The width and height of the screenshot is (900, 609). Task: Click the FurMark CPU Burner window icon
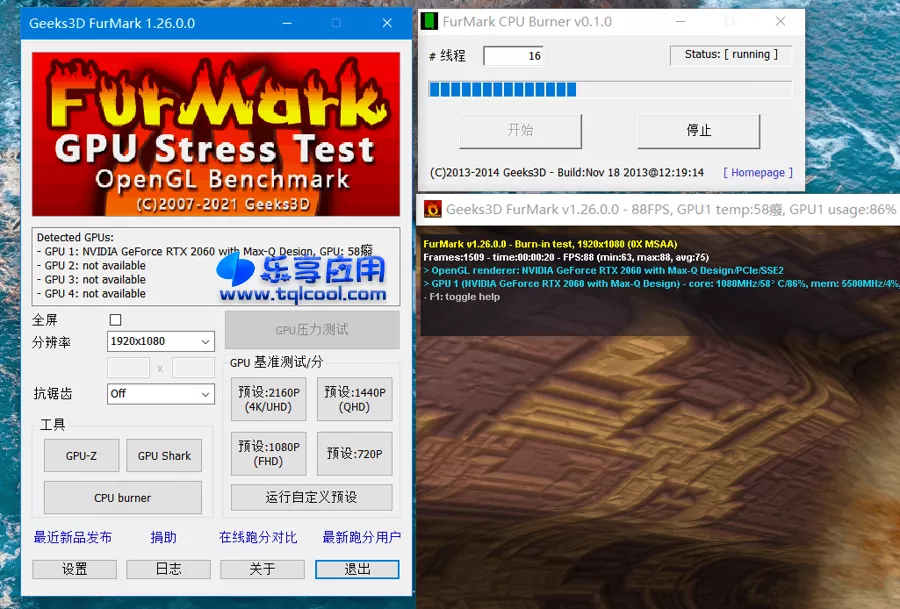(x=429, y=22)
